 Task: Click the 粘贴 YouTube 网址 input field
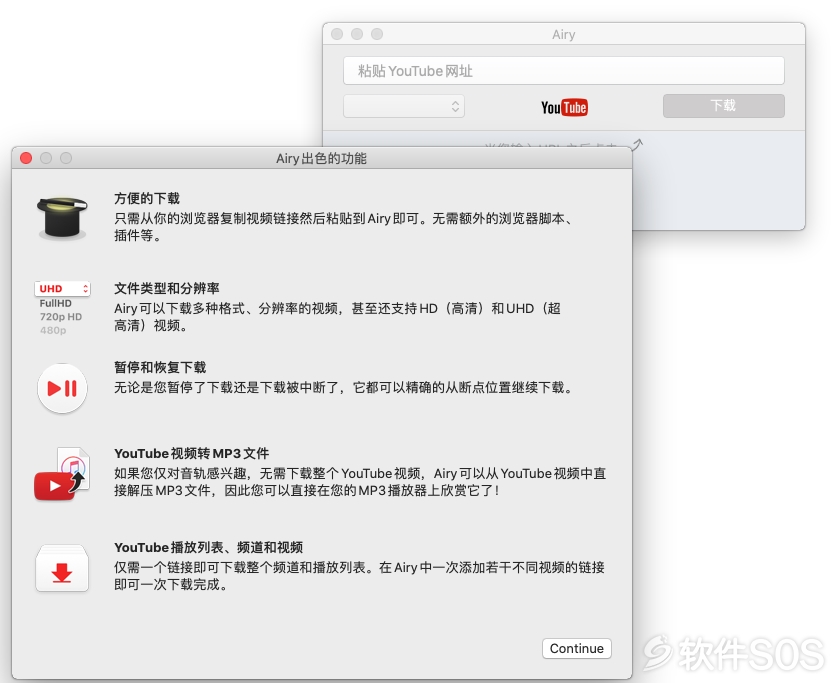coord(564,71)
